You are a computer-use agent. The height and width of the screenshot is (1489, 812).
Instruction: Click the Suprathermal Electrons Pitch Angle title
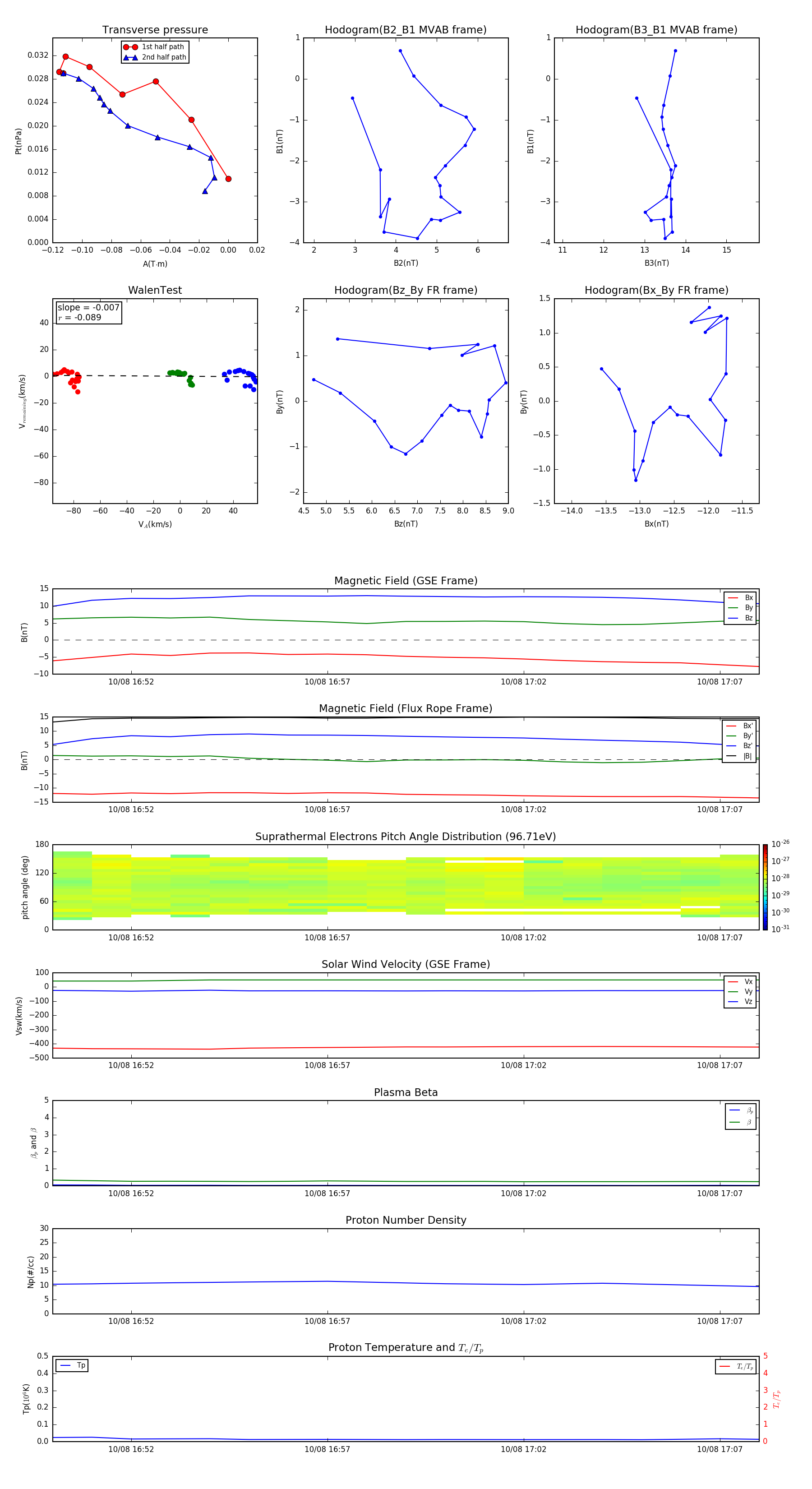click(406, 837)
